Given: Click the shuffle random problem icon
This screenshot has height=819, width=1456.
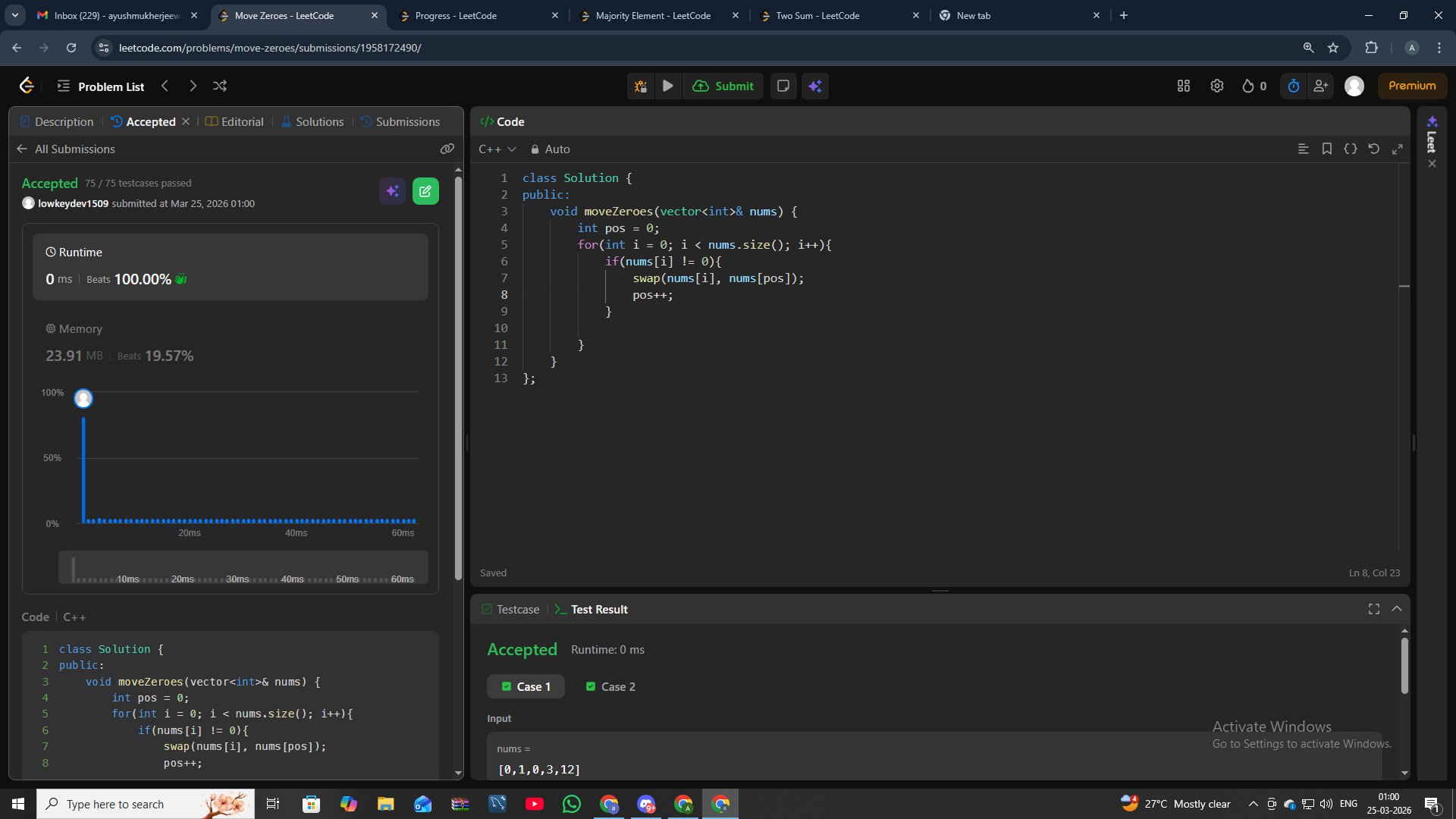Looking at the screenshot, I should point(220,86).
